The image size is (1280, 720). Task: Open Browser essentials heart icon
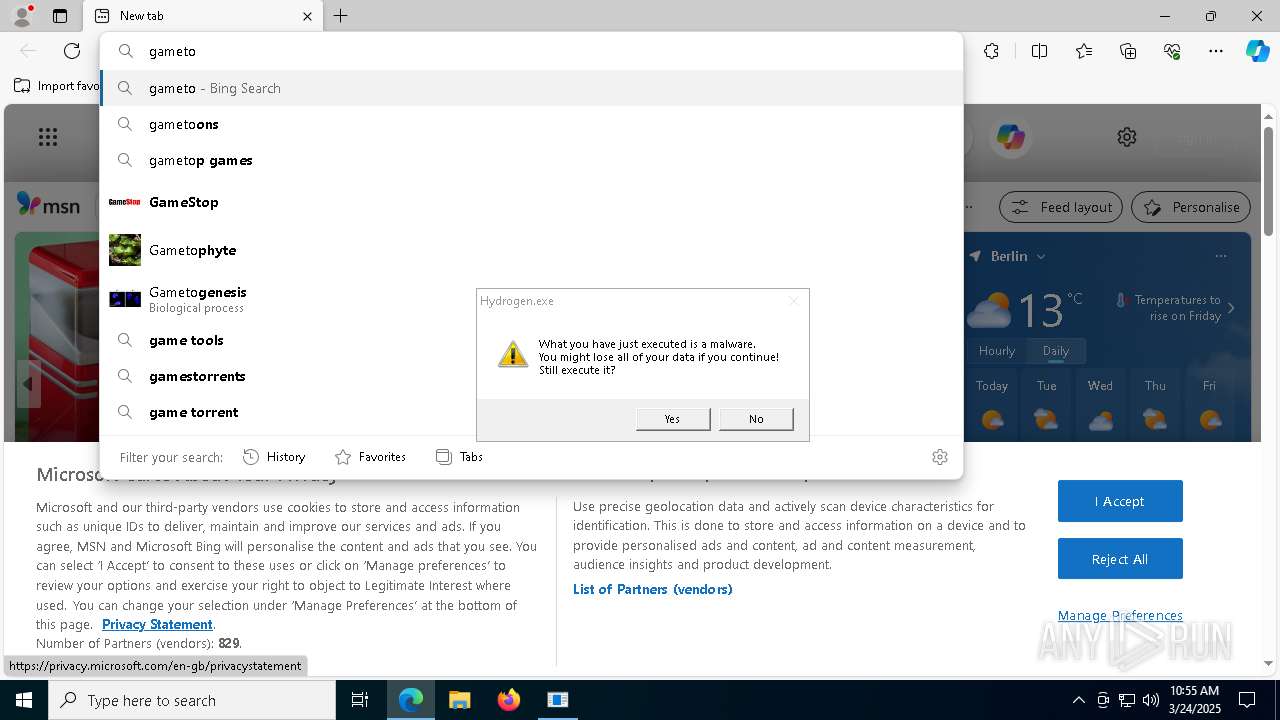click(x=1172, y=51)
